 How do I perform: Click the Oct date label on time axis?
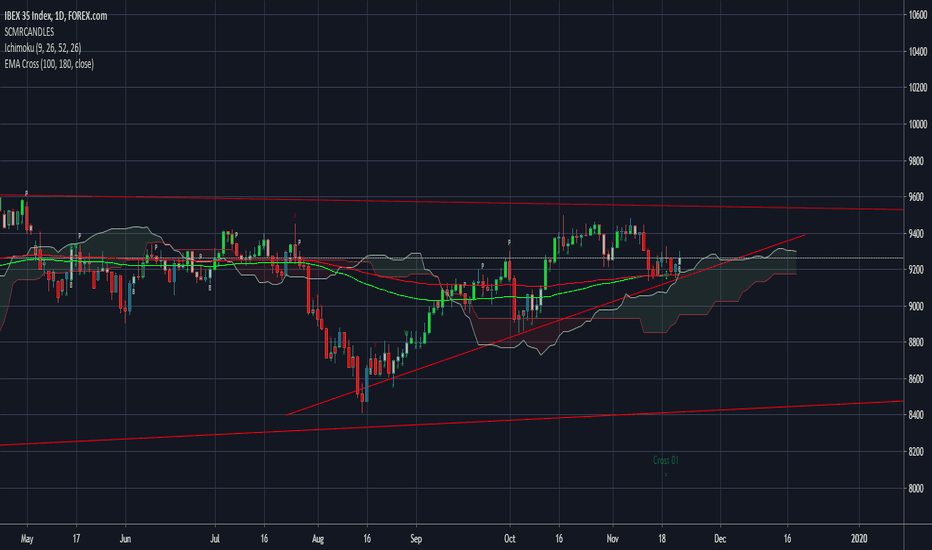[x=509, y=539]
